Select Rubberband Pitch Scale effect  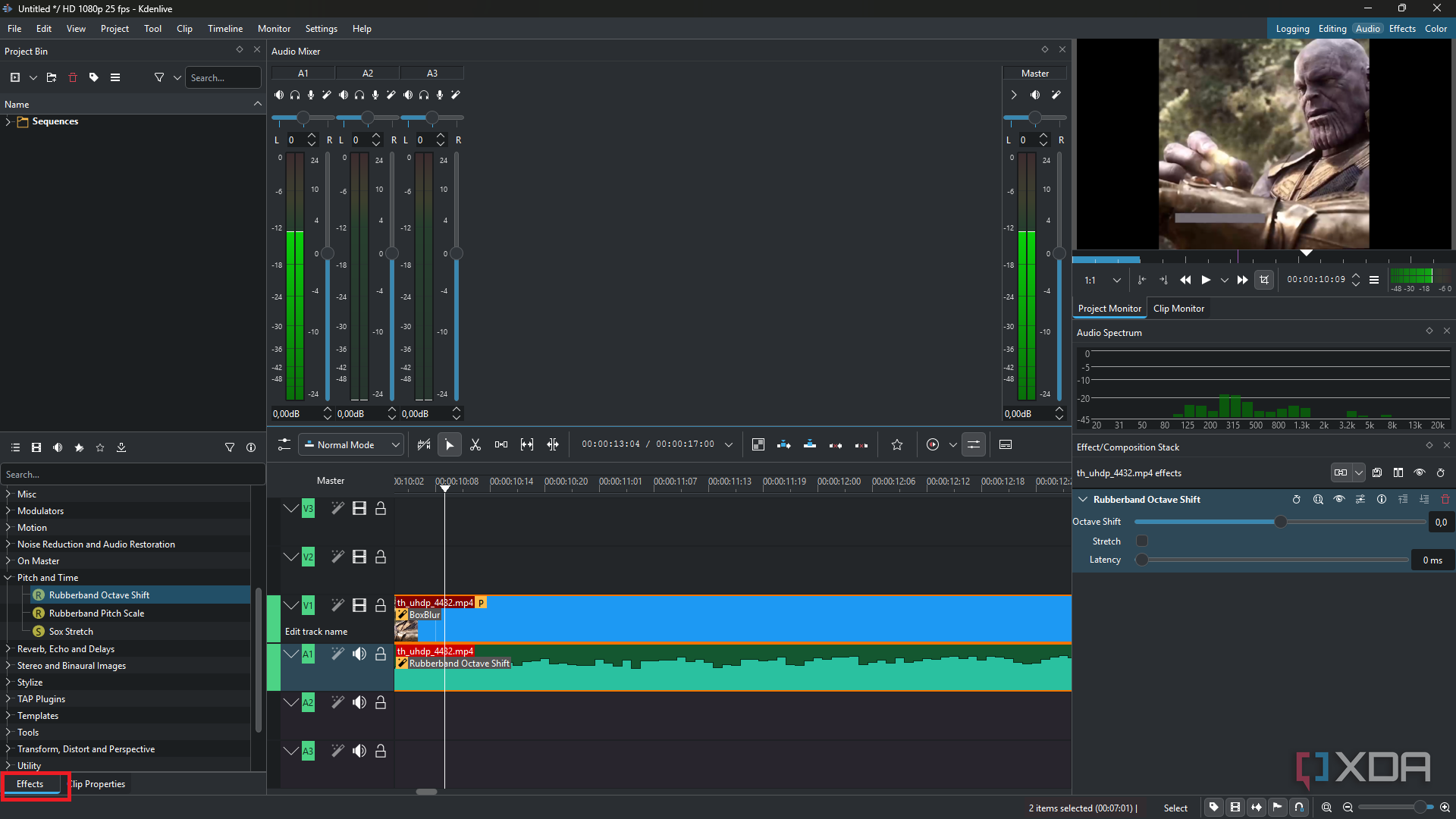96,613
